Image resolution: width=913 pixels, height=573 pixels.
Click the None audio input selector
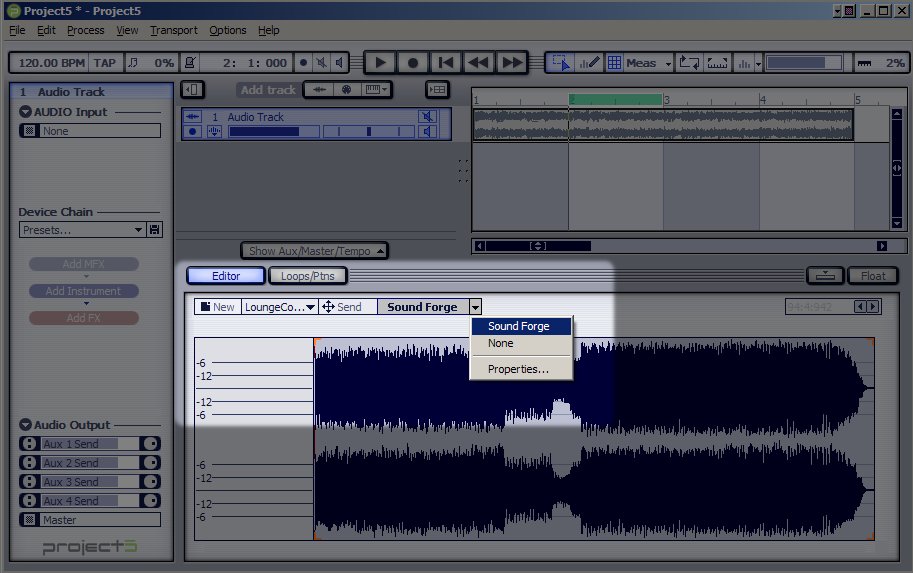point(90,131)
